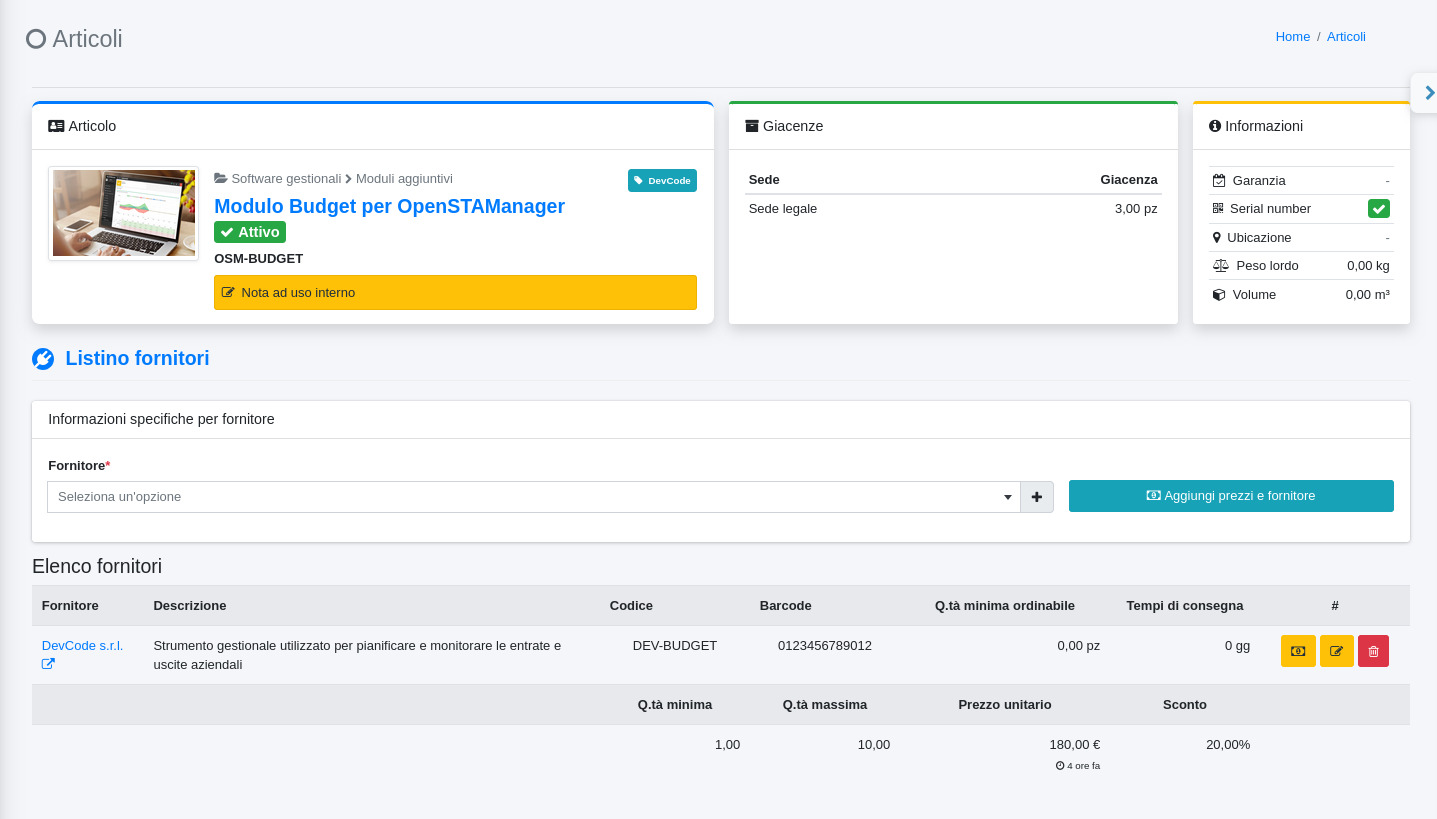1437x819 pixels.
Task: Open the Fornitore selection dropdown
Action: [x=525, y=497]
